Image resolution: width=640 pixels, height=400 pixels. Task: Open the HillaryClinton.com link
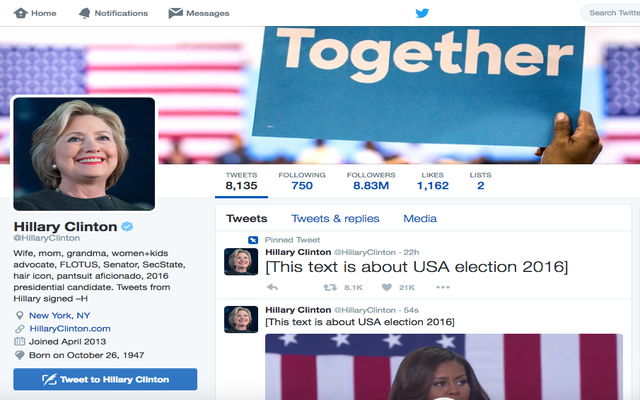(x=70, y=329)
